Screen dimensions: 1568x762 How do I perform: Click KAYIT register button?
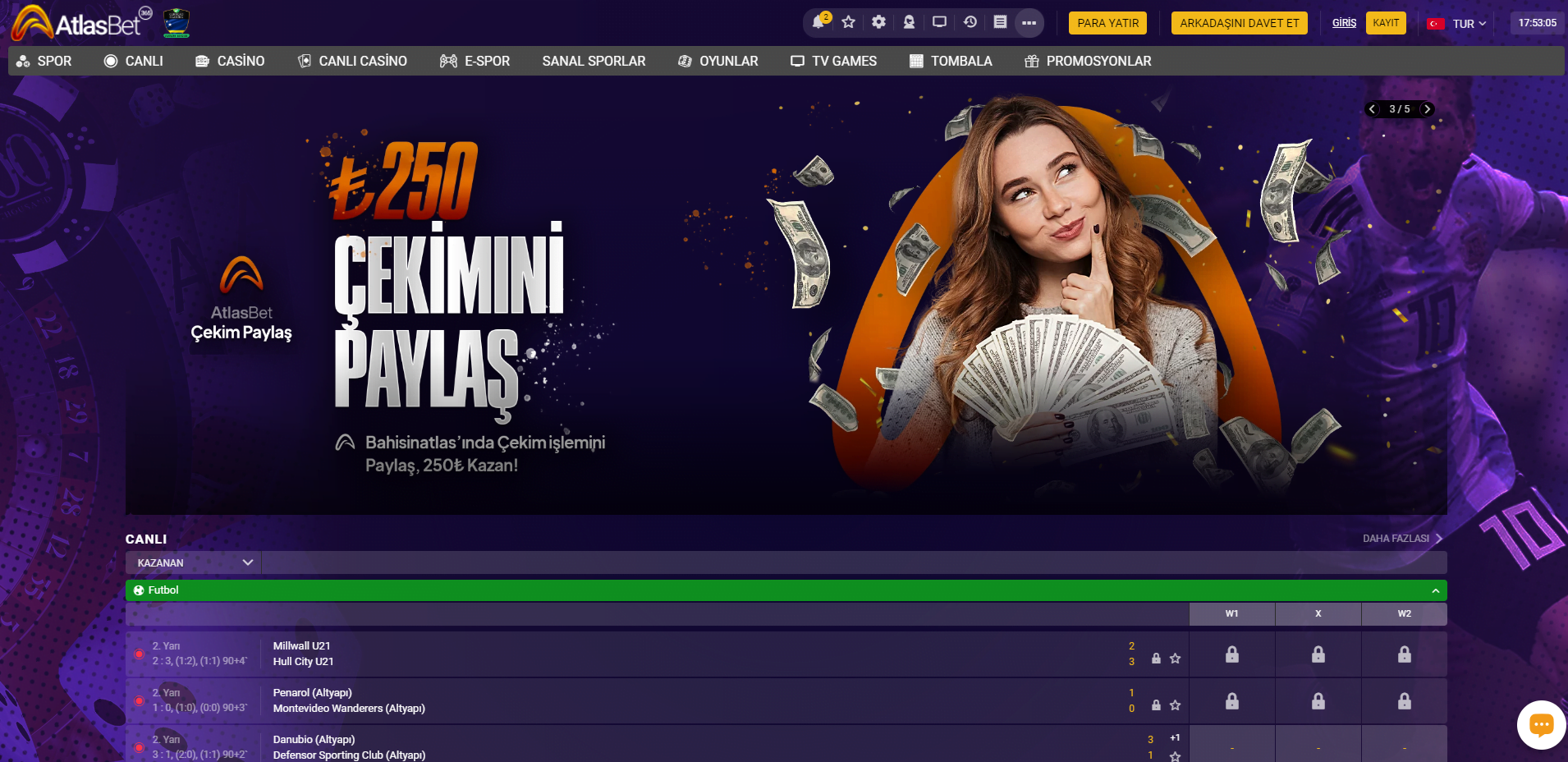pos(1386,23)
